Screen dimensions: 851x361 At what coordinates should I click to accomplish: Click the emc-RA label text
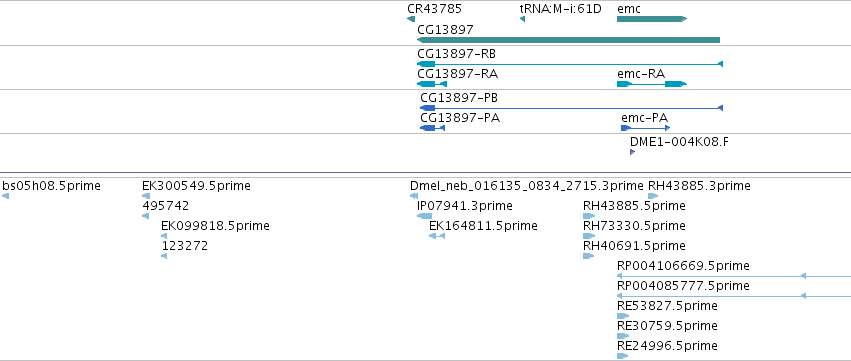640,74
